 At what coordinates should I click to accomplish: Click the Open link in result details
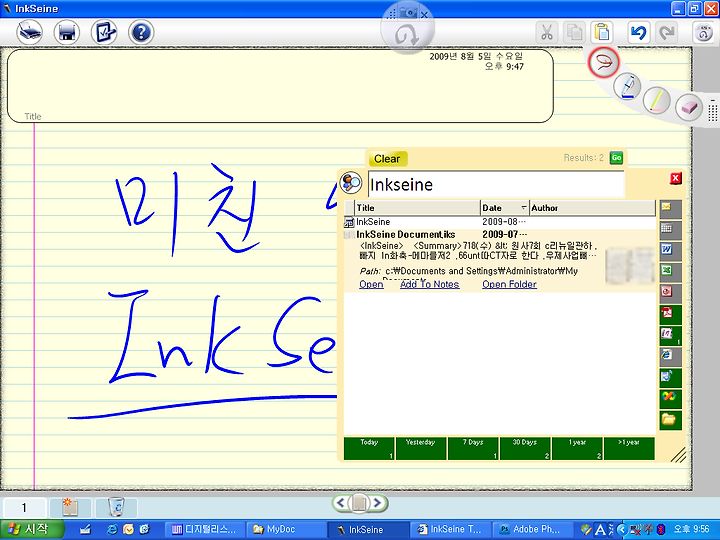(371, 284)
